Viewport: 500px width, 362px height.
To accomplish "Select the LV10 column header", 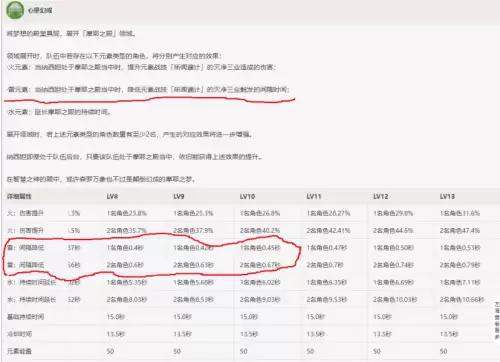I will click(x=247, y=196).
